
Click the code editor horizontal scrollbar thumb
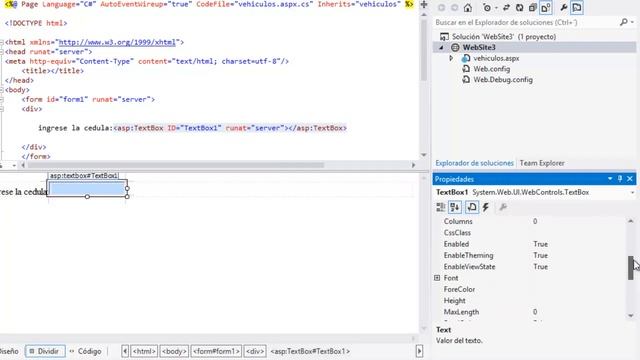coord(176,165)
